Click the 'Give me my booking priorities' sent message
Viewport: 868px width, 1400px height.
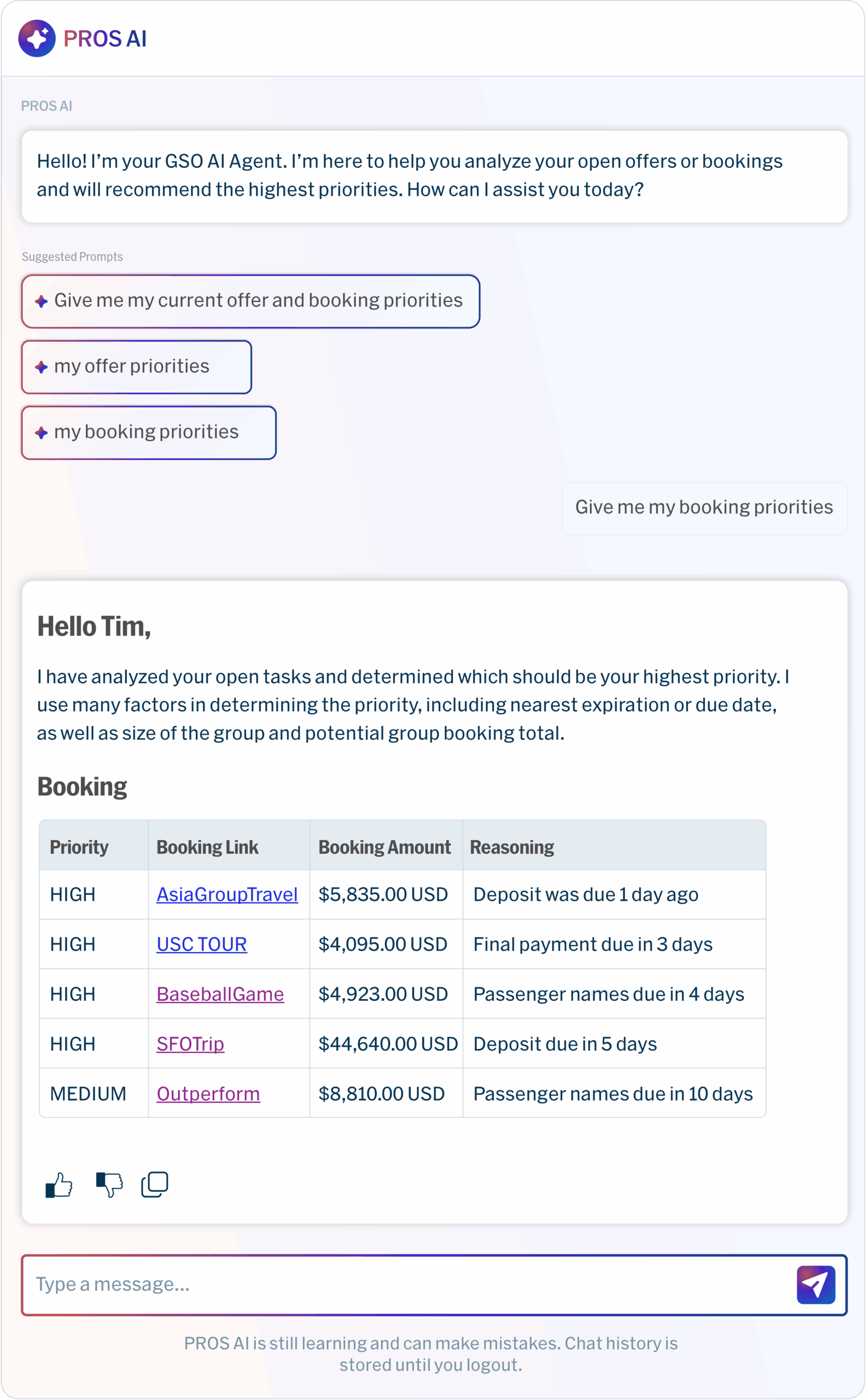(x=704, y=507)
